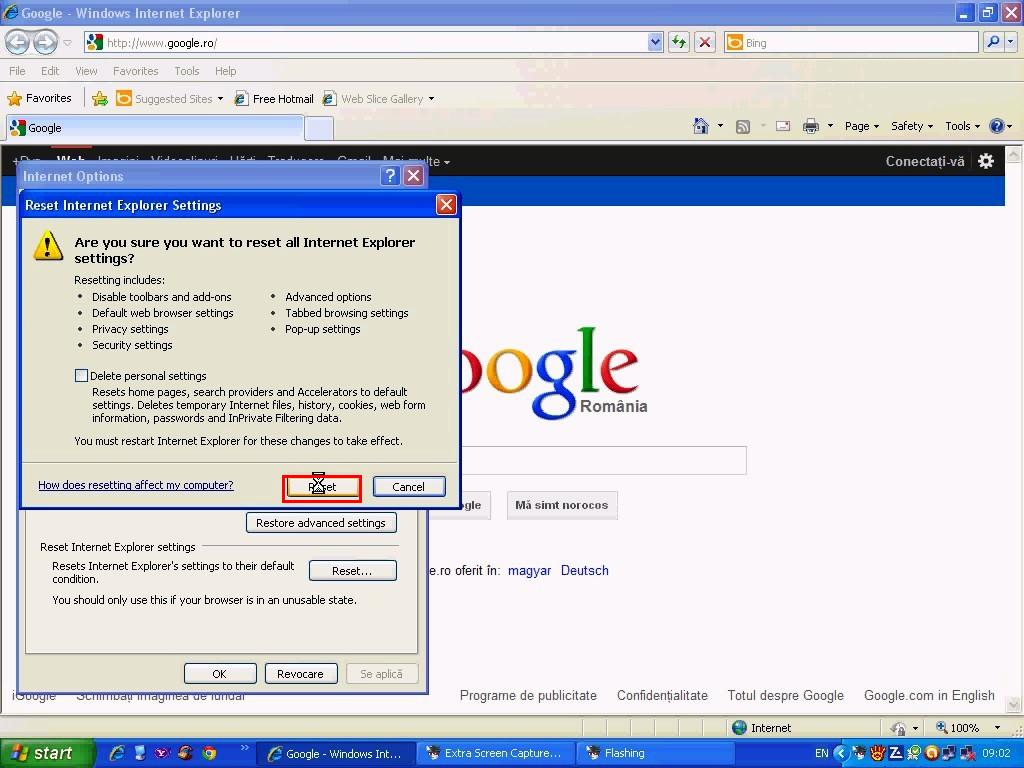Click the Print icon

pyautogui.click(x=810, y=126)
